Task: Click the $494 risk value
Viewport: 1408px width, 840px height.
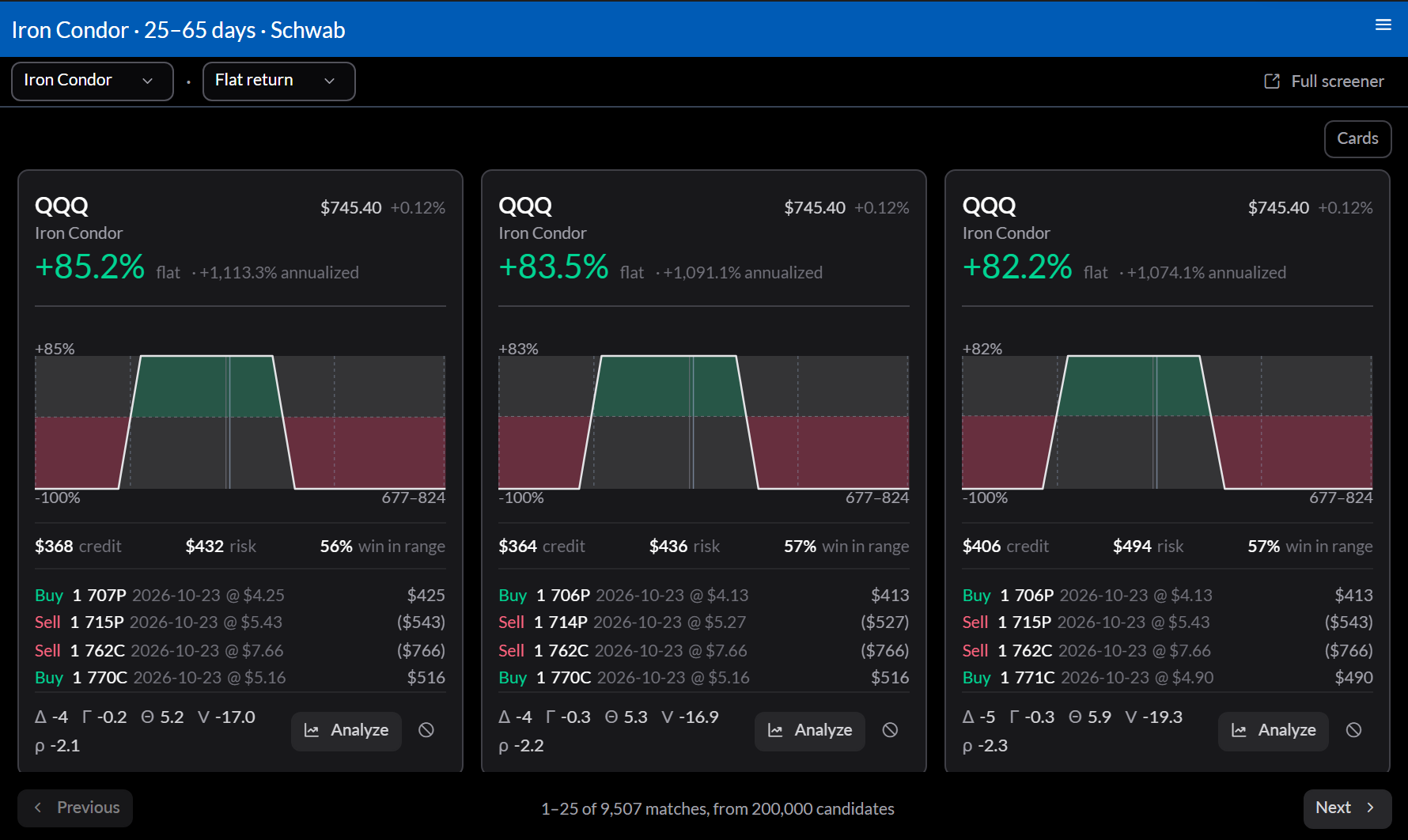Action: point(1148,547)
